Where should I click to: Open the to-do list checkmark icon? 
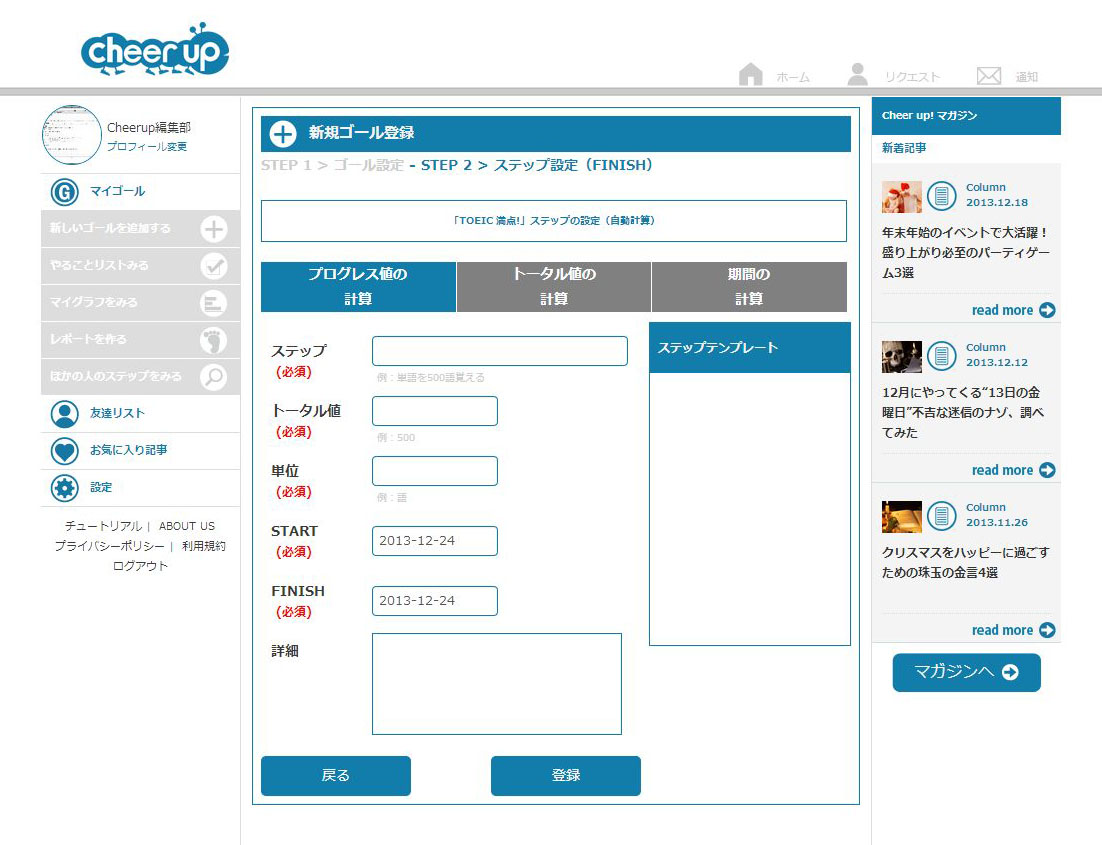(x=214, y=266)
